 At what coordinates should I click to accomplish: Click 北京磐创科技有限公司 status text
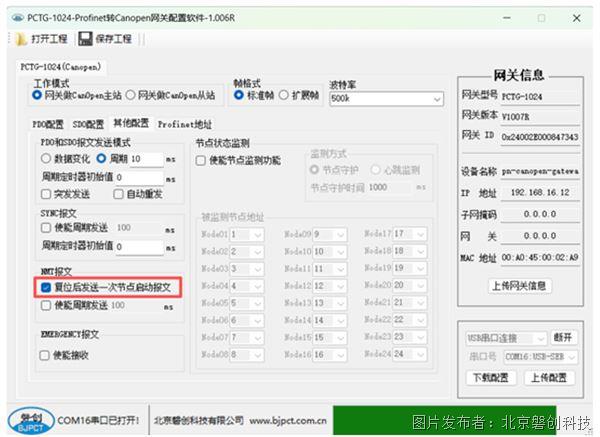tap(199, 421)
